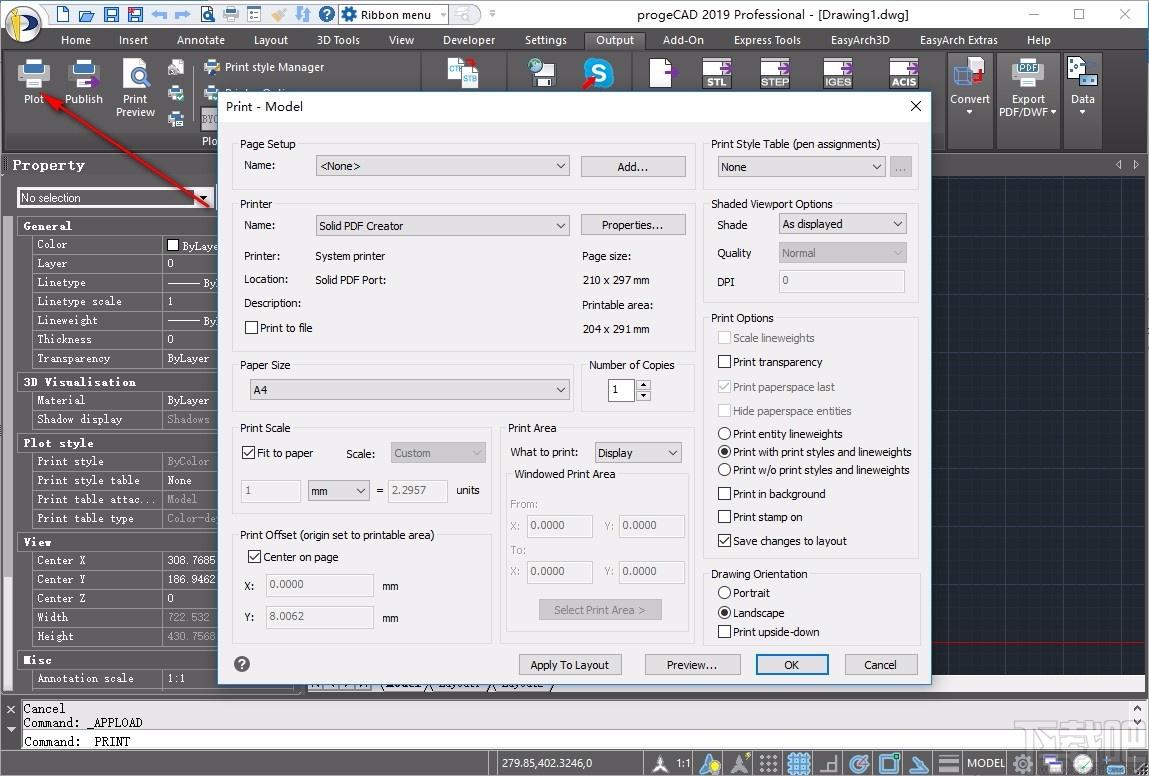Click the STL export icon

[x=717, y=73]
